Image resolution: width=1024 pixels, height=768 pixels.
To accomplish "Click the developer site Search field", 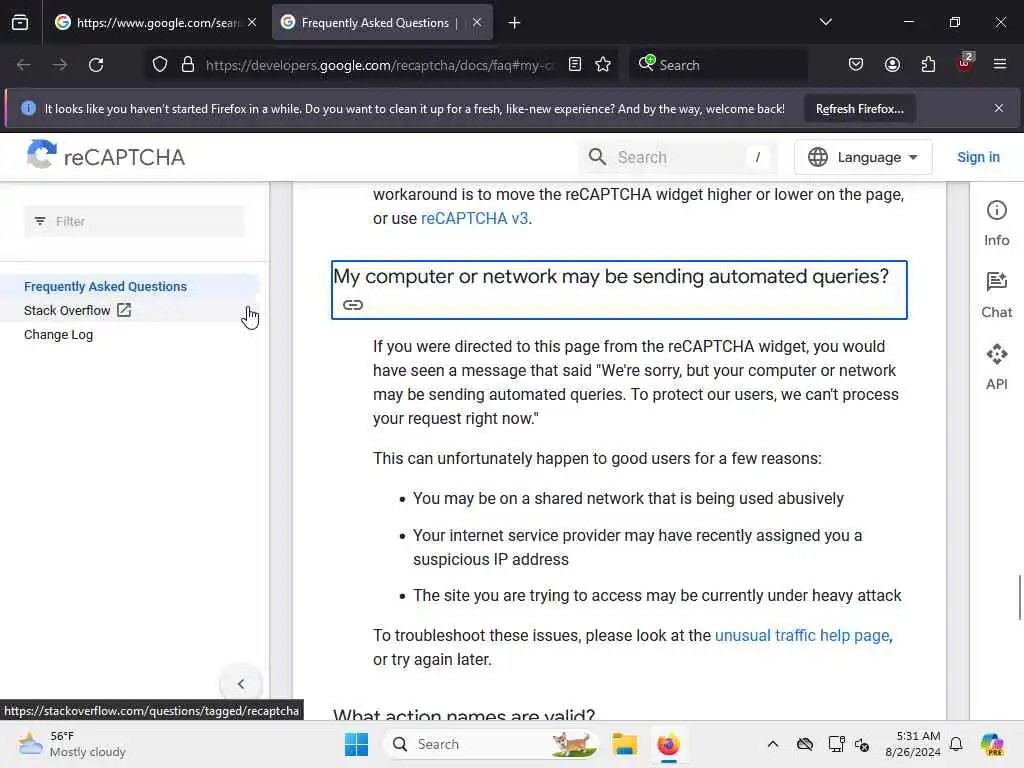I will [x=677, y=157].
